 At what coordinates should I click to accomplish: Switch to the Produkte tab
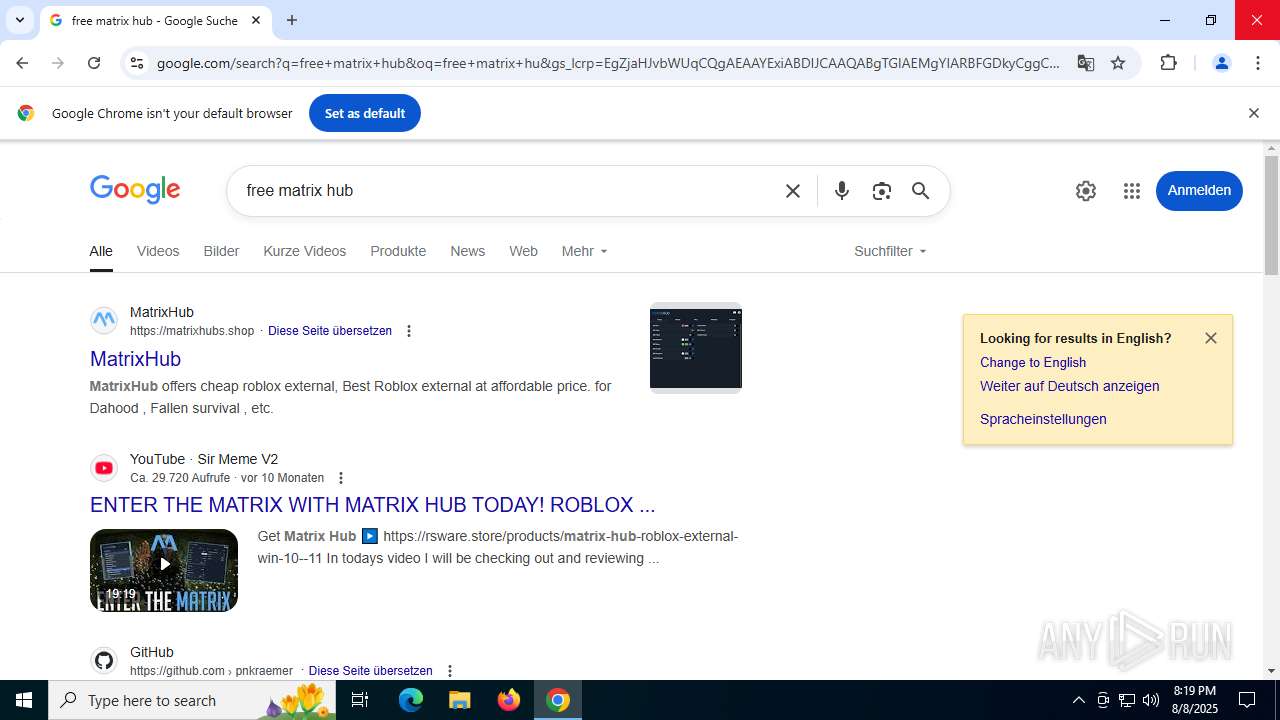[x=398, y=251]
